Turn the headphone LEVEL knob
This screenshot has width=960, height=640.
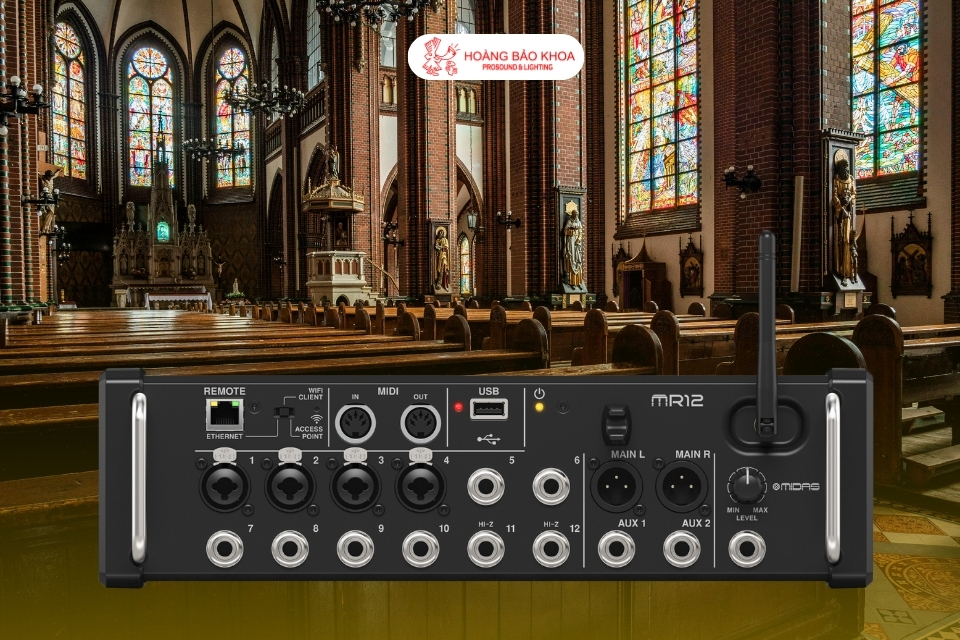[x=747, y=487]
